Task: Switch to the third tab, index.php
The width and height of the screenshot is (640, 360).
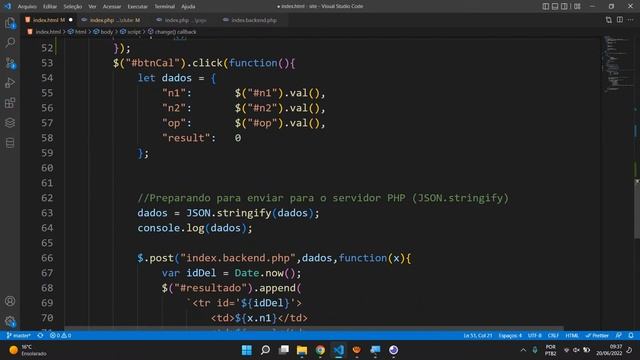Action: 185,20
